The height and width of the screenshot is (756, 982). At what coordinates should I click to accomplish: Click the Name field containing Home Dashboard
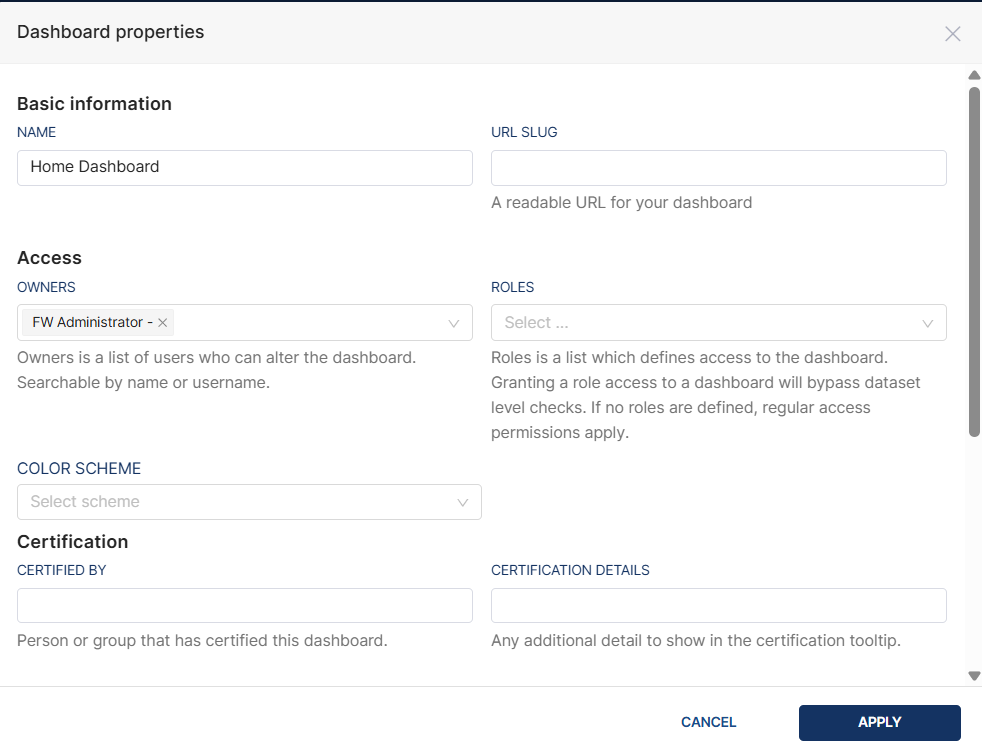(244, 167)
